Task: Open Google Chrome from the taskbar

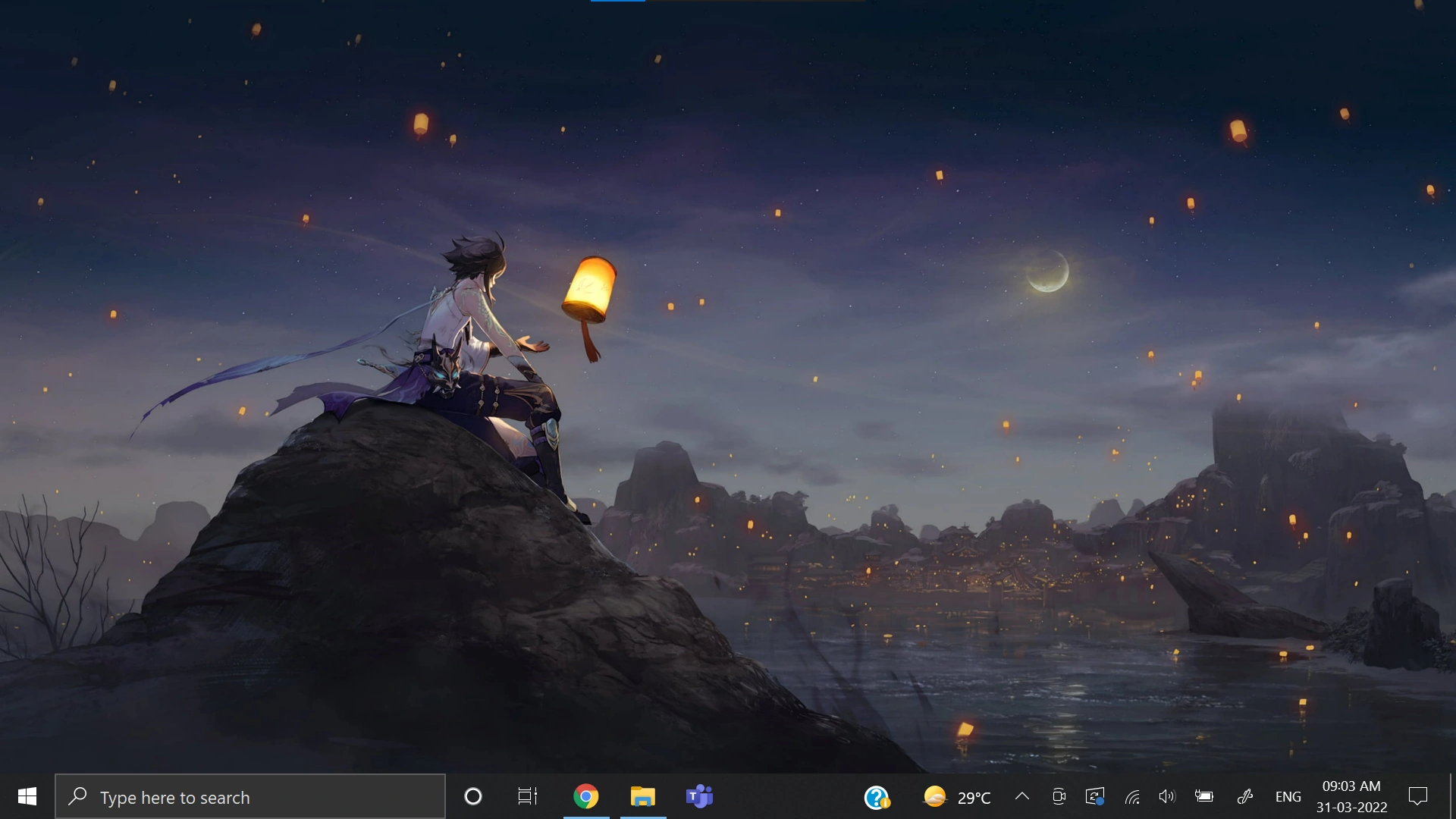Action: click(x=585, y=796)
